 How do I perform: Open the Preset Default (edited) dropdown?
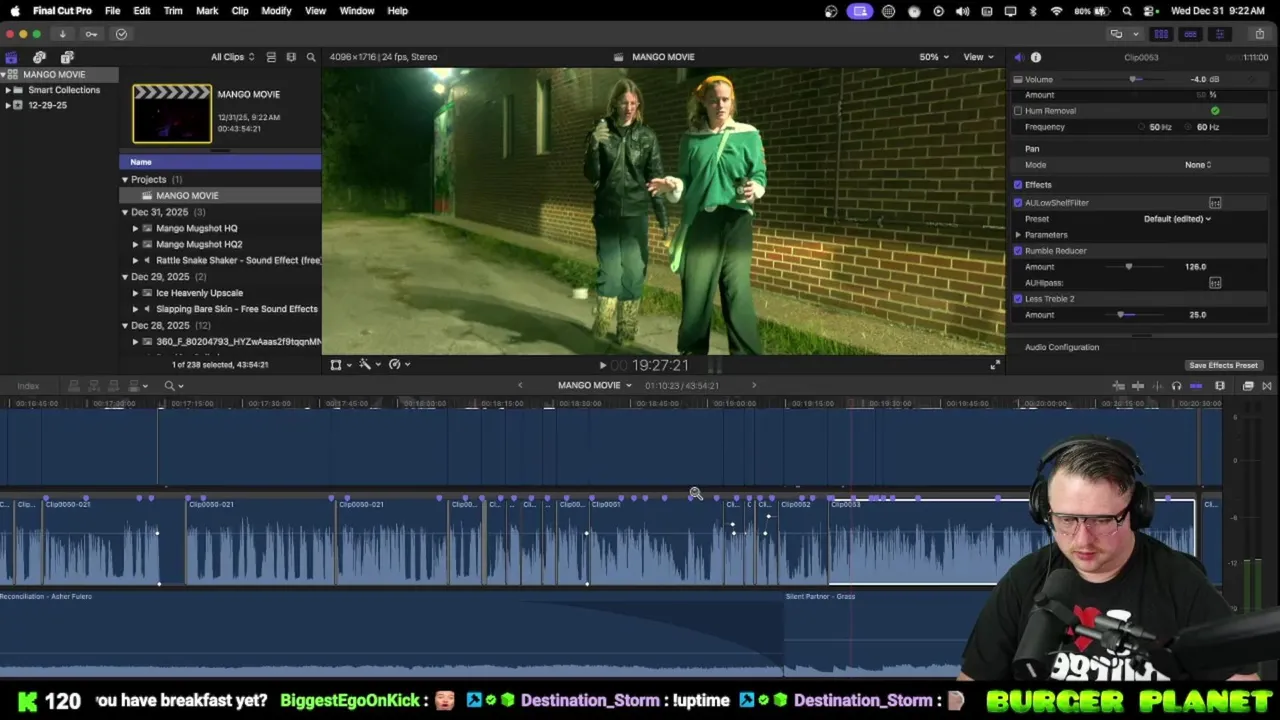point(1177,219)
